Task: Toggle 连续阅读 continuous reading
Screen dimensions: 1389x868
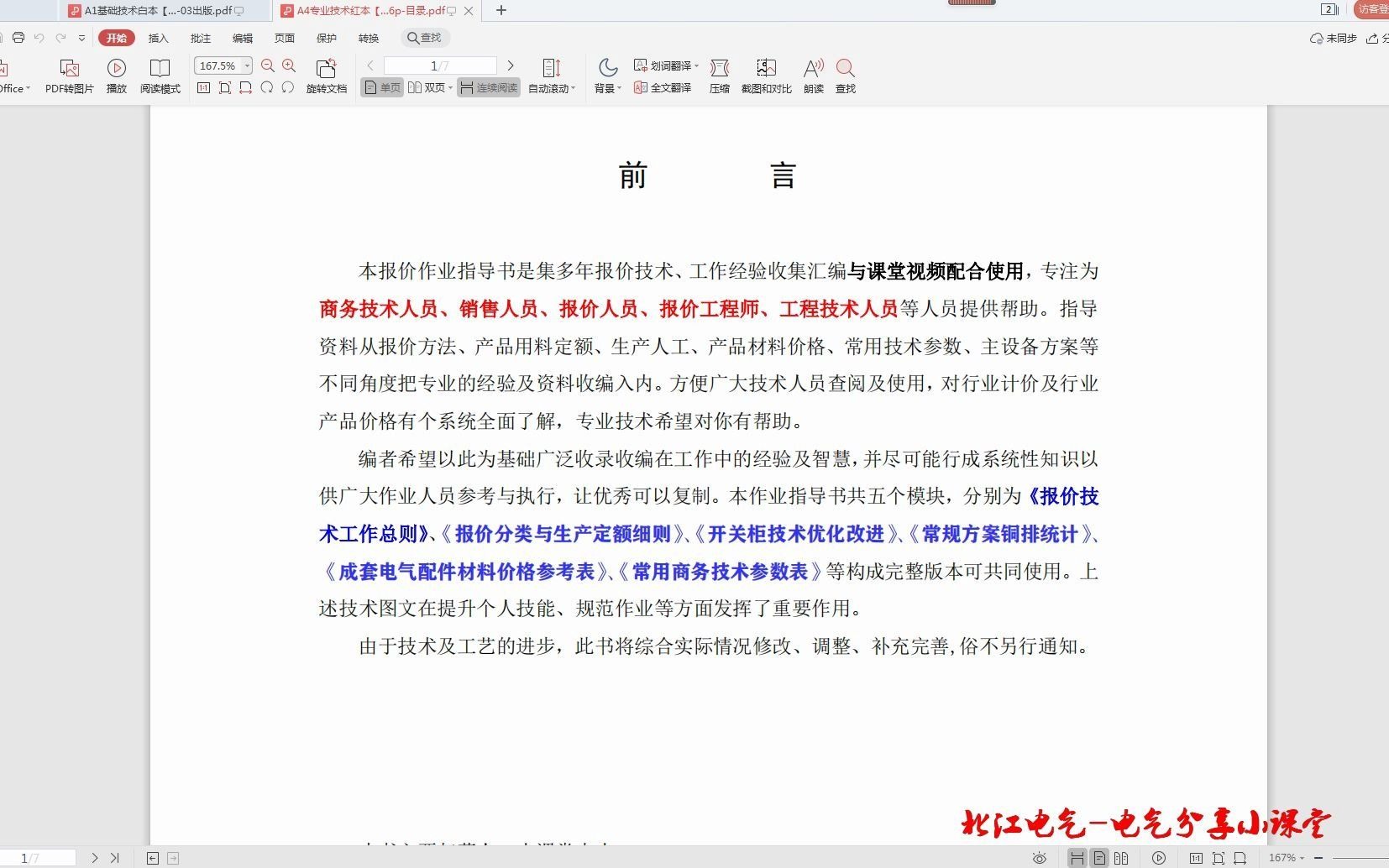Action: point(489,87)
